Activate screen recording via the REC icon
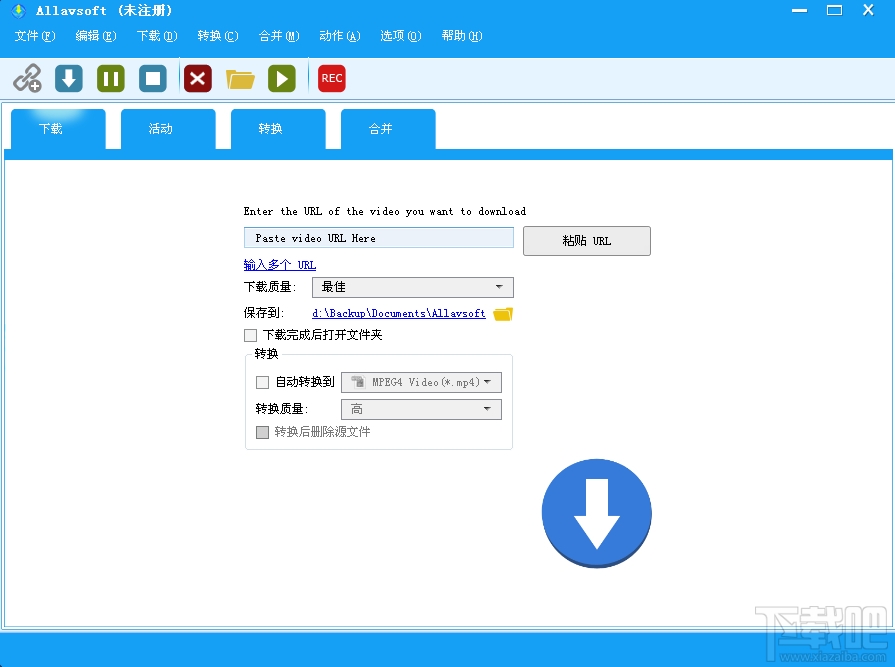 [x=331, y=77]
